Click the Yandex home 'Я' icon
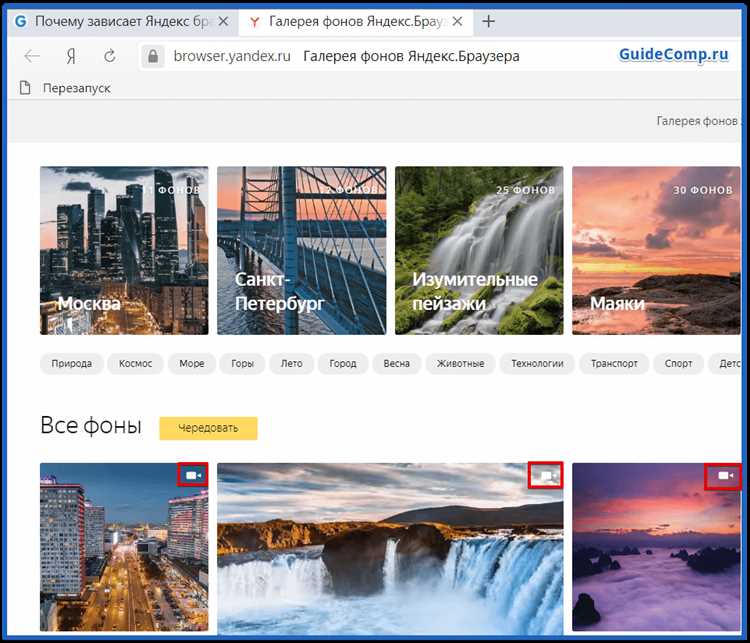The height and width of the screenshot is (643, 750). [71, 56]
